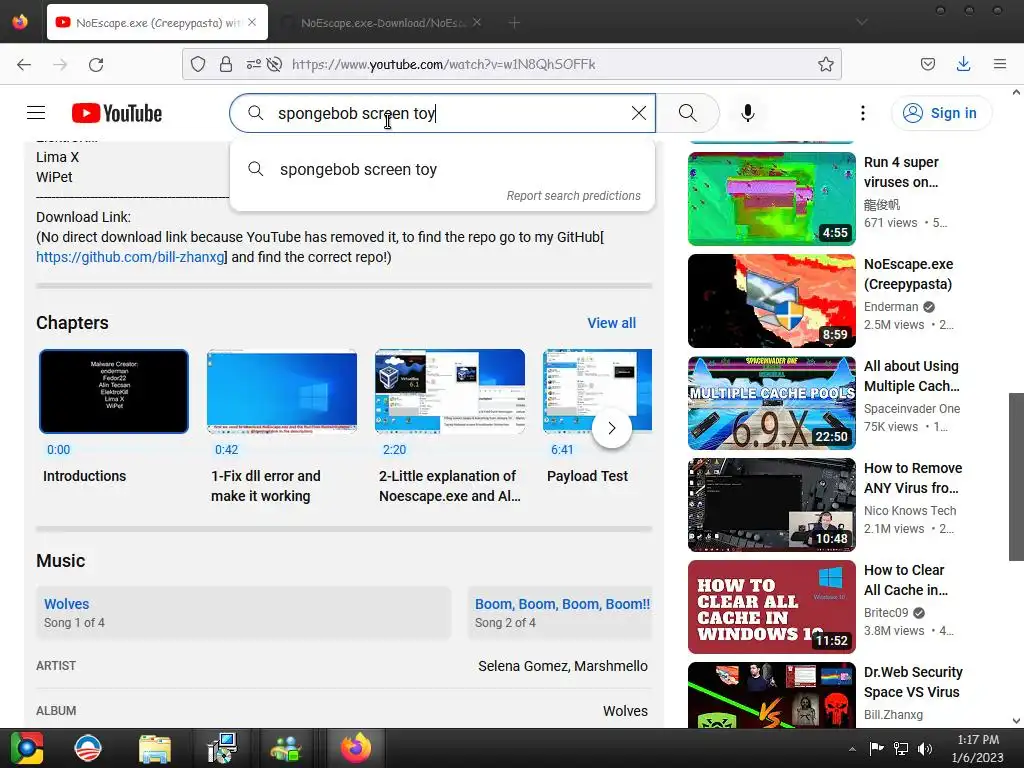Image resolution: width=1024 pixels, height=768 pixels.
Task: Open Multiple Cache Pools video thumbnail
Action: 771,402
